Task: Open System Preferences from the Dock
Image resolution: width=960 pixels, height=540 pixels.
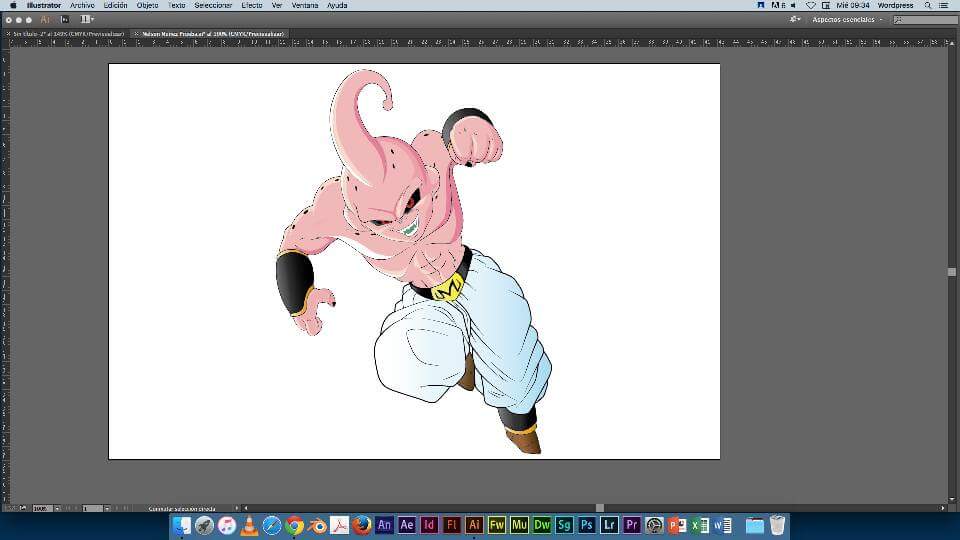Action: pos(654,525)
